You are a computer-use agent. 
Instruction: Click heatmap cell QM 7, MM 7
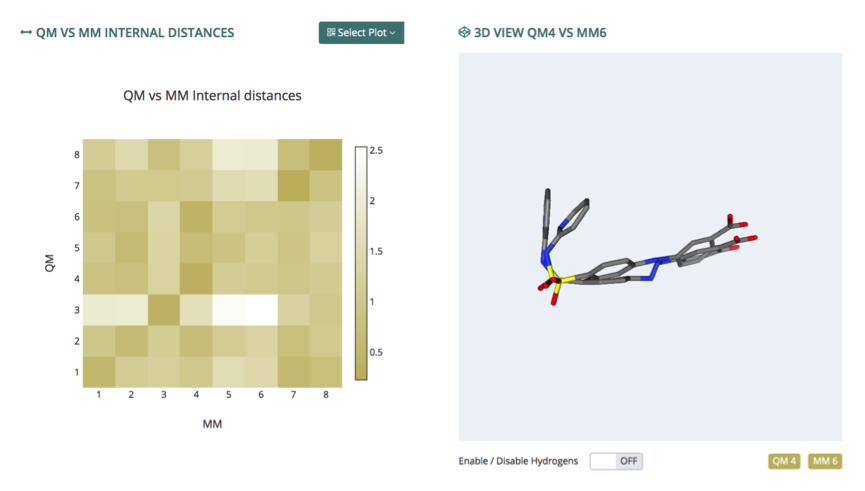click(x=293, y=186)
